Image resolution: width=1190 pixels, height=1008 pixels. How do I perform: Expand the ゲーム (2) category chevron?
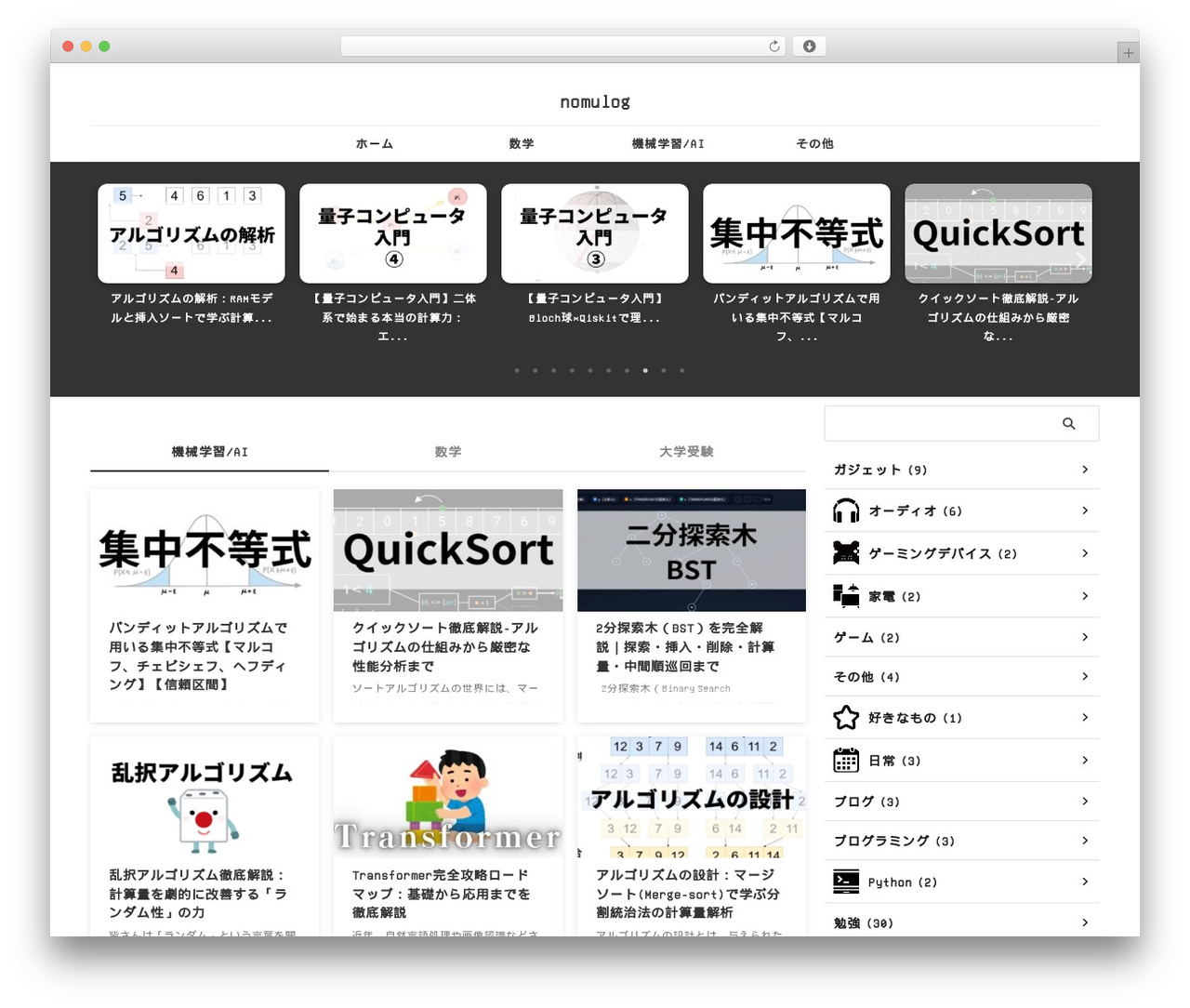1085,637
